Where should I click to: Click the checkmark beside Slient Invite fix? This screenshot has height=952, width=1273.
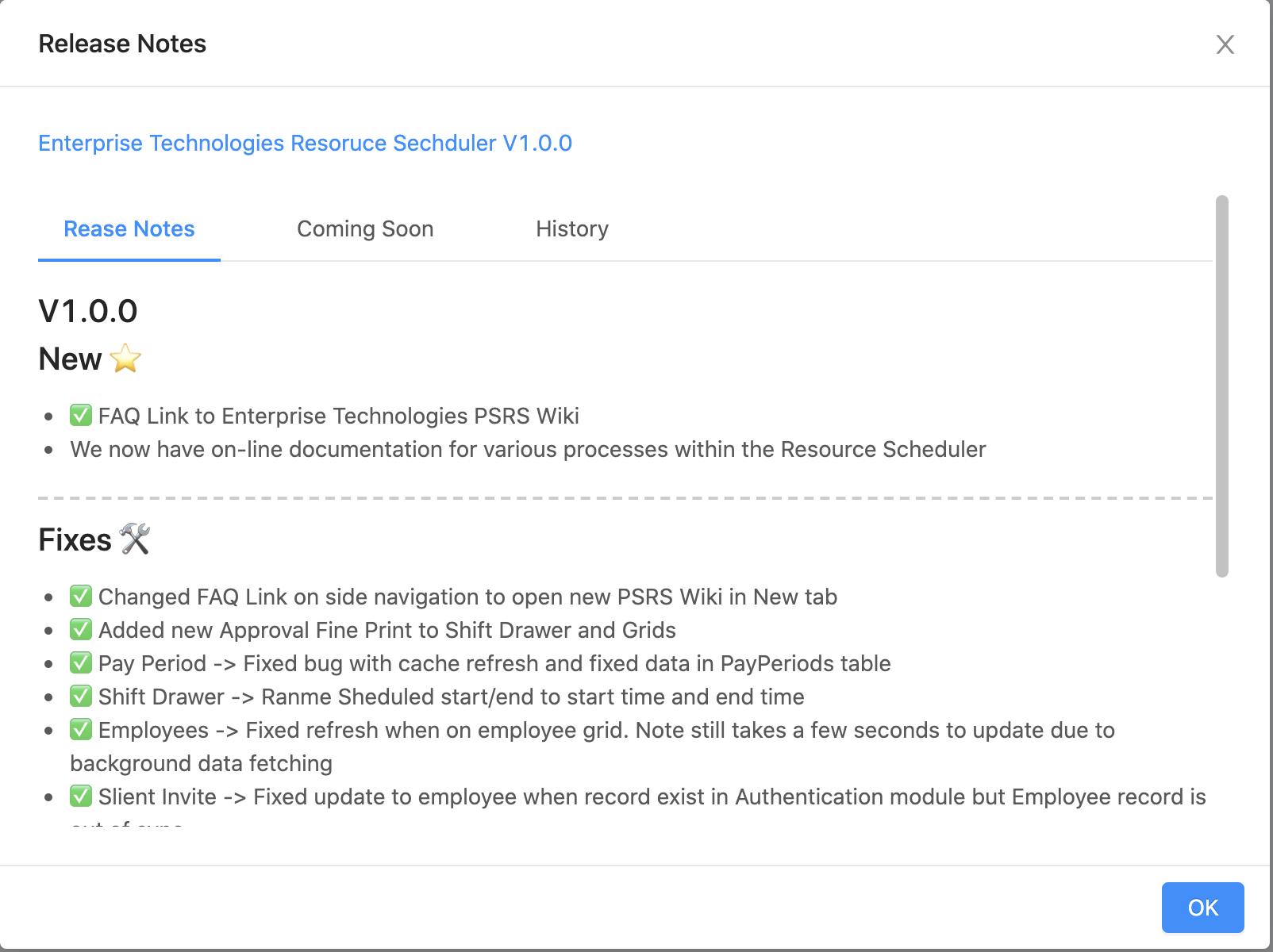[x=81, y=796]
